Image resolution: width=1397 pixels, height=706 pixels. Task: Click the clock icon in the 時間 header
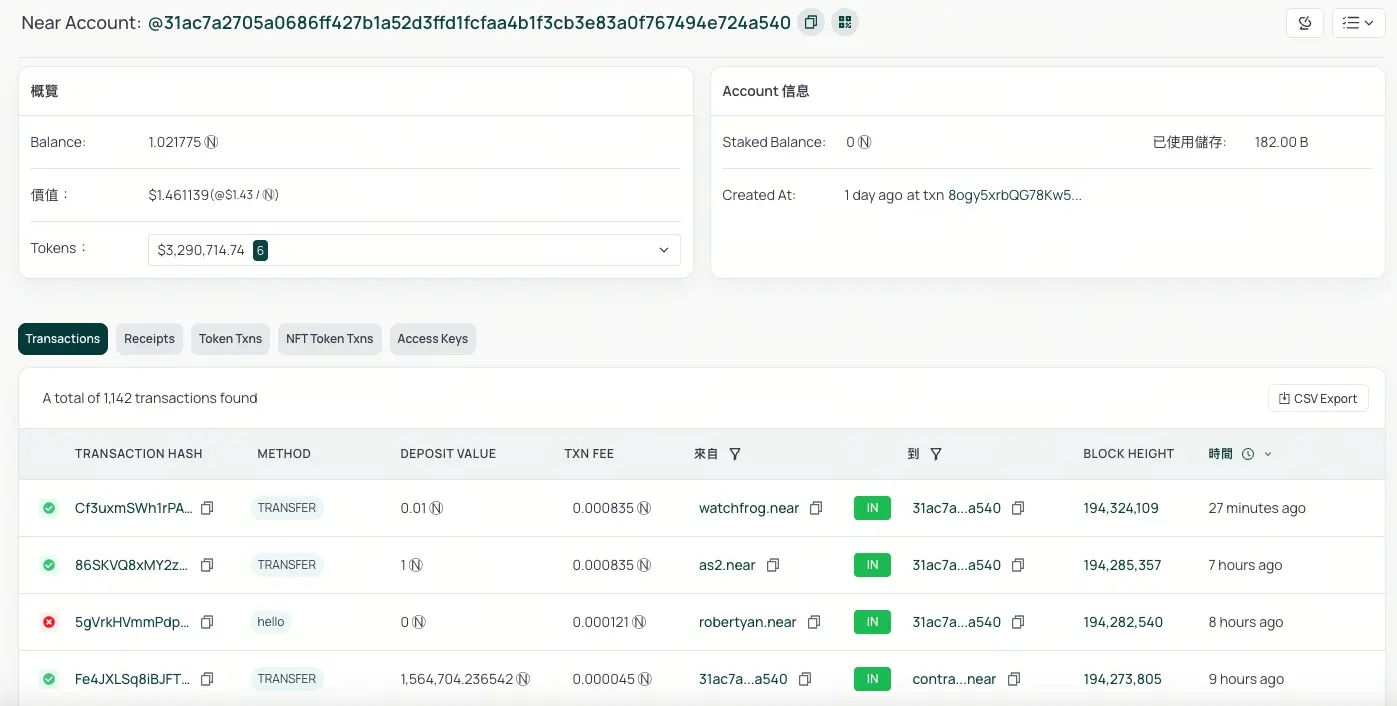1248,454
